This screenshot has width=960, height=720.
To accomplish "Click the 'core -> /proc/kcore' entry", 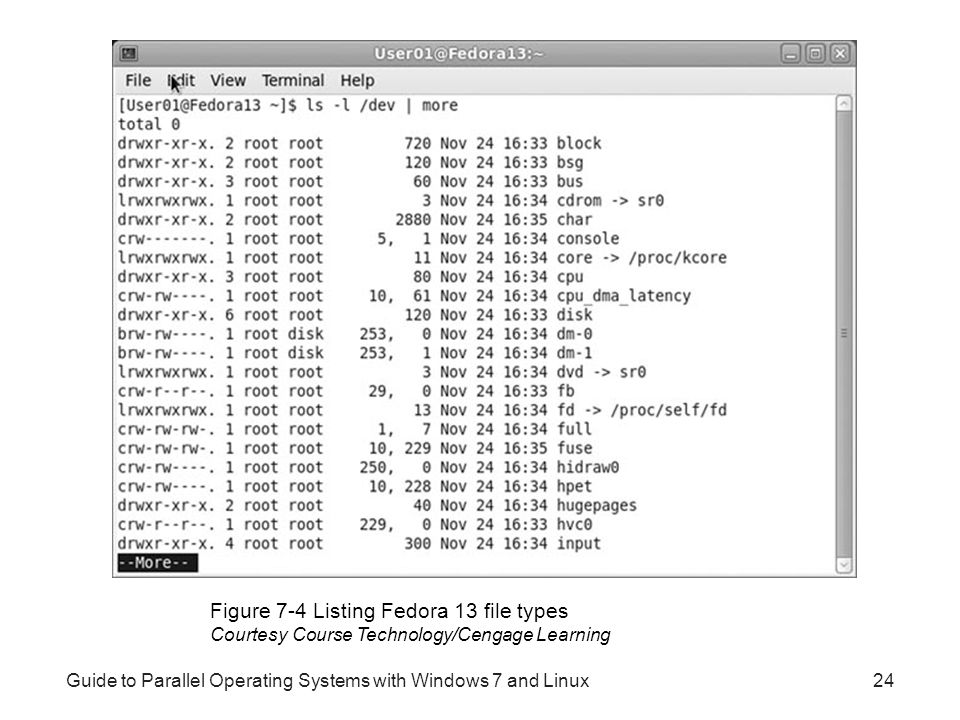I will coord(641,258).
